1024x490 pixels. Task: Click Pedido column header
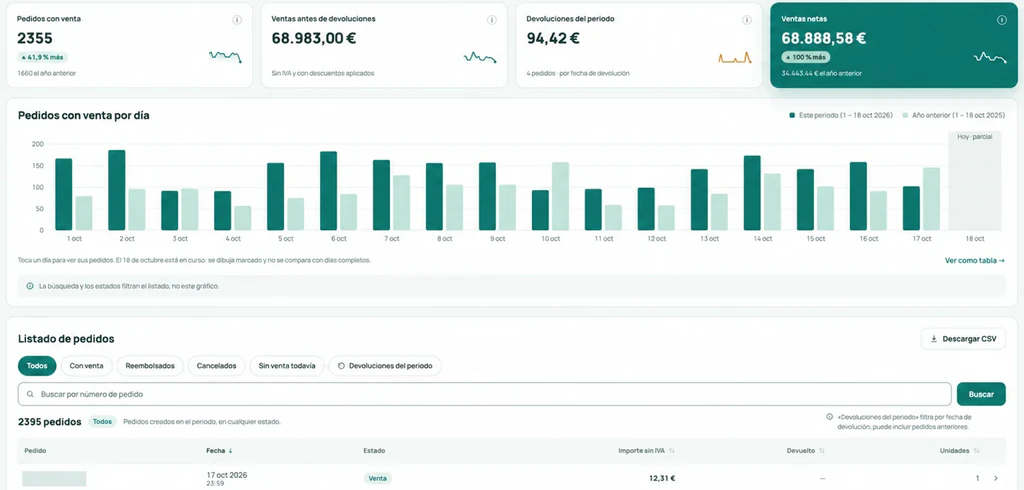(x=35, y=451)
